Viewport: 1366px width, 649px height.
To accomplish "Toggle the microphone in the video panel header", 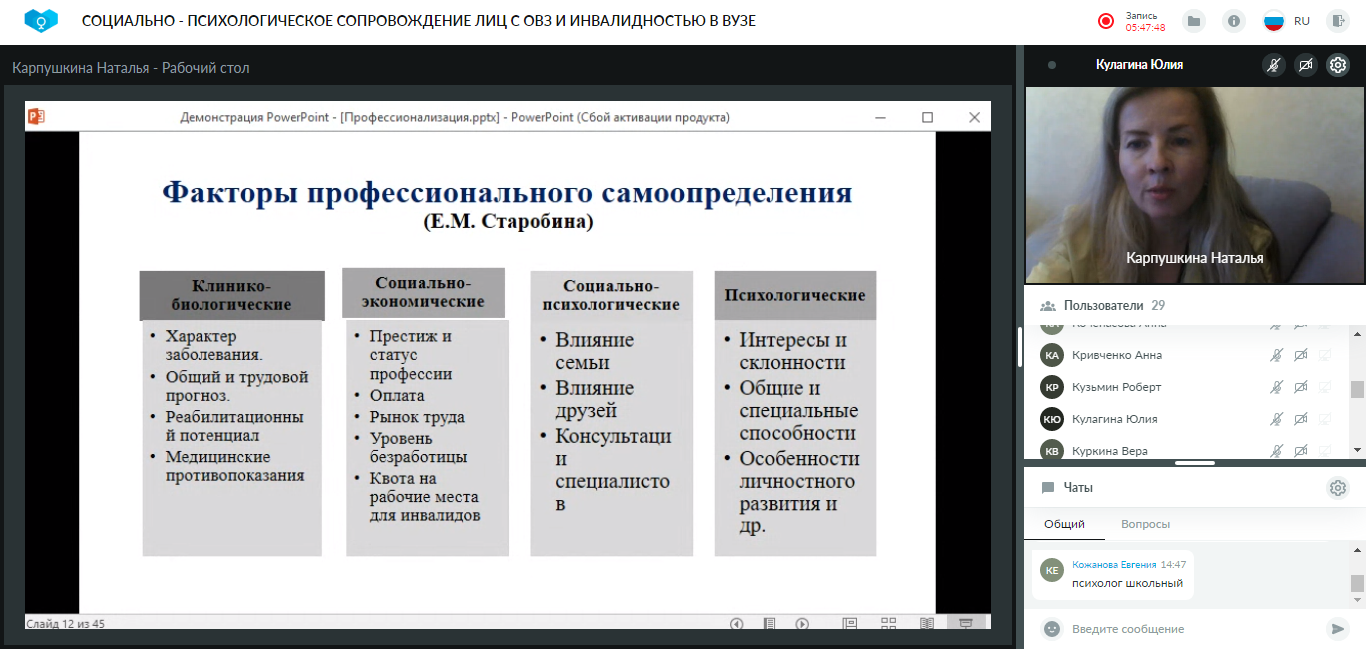I will click(1273, 65).
